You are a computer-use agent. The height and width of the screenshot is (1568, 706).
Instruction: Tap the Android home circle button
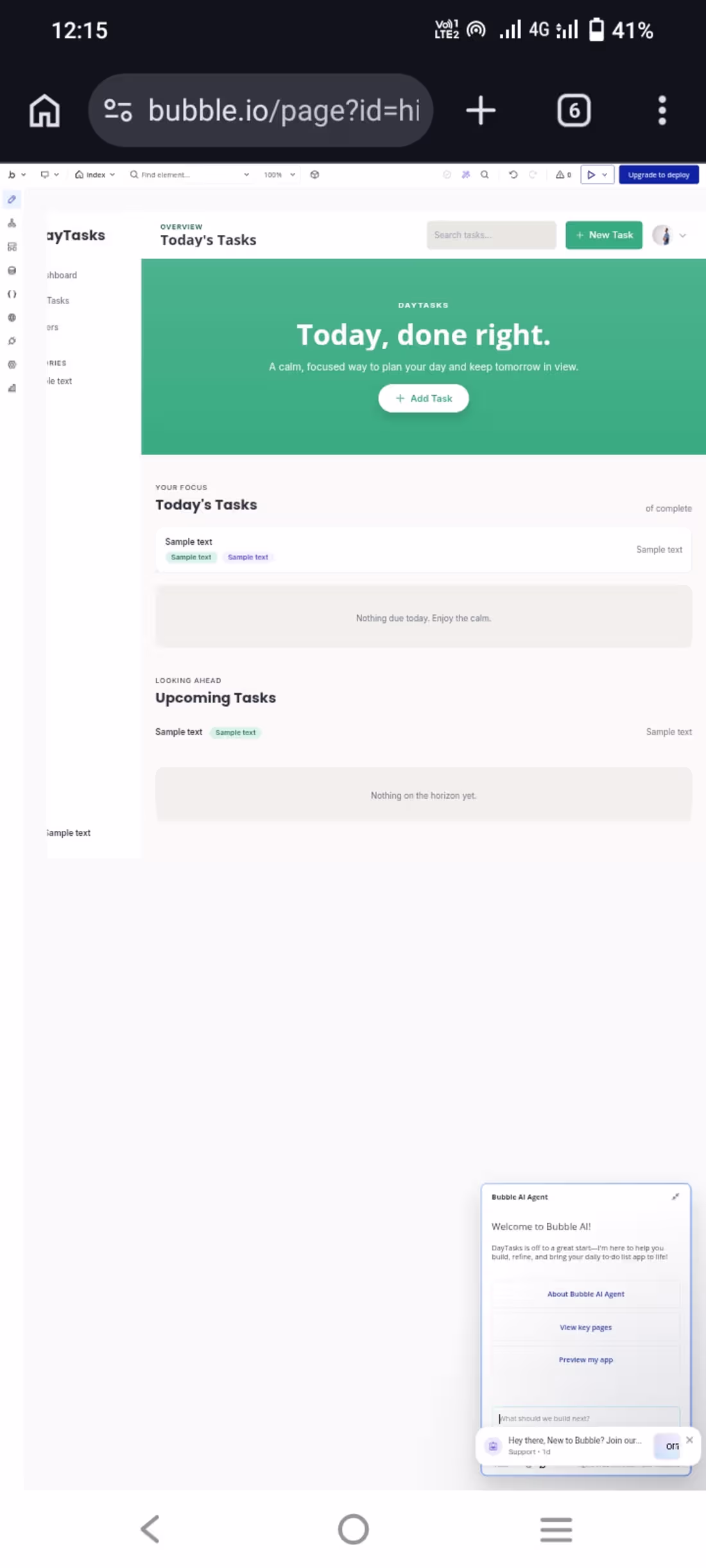click(x=353, y=1529)
